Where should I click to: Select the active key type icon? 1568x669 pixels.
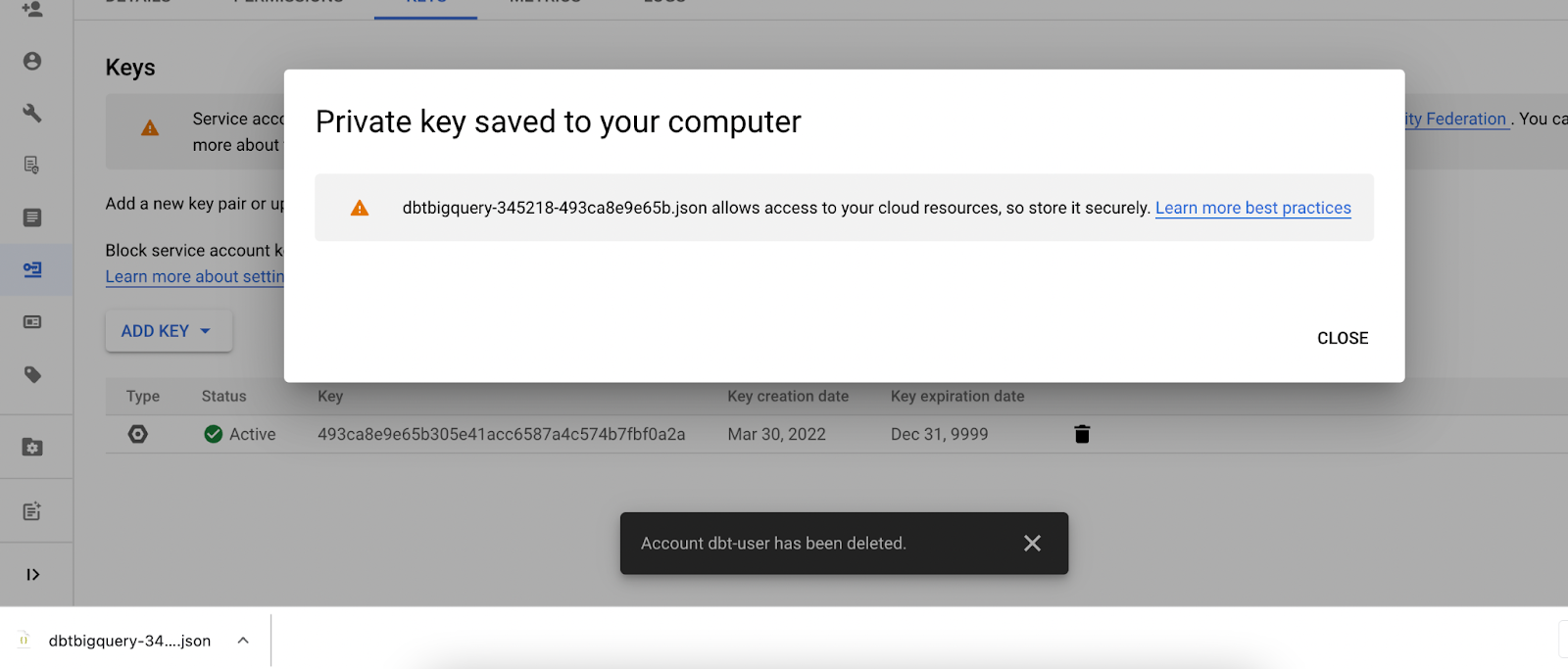pyautogui.click(x=138, y=434)
